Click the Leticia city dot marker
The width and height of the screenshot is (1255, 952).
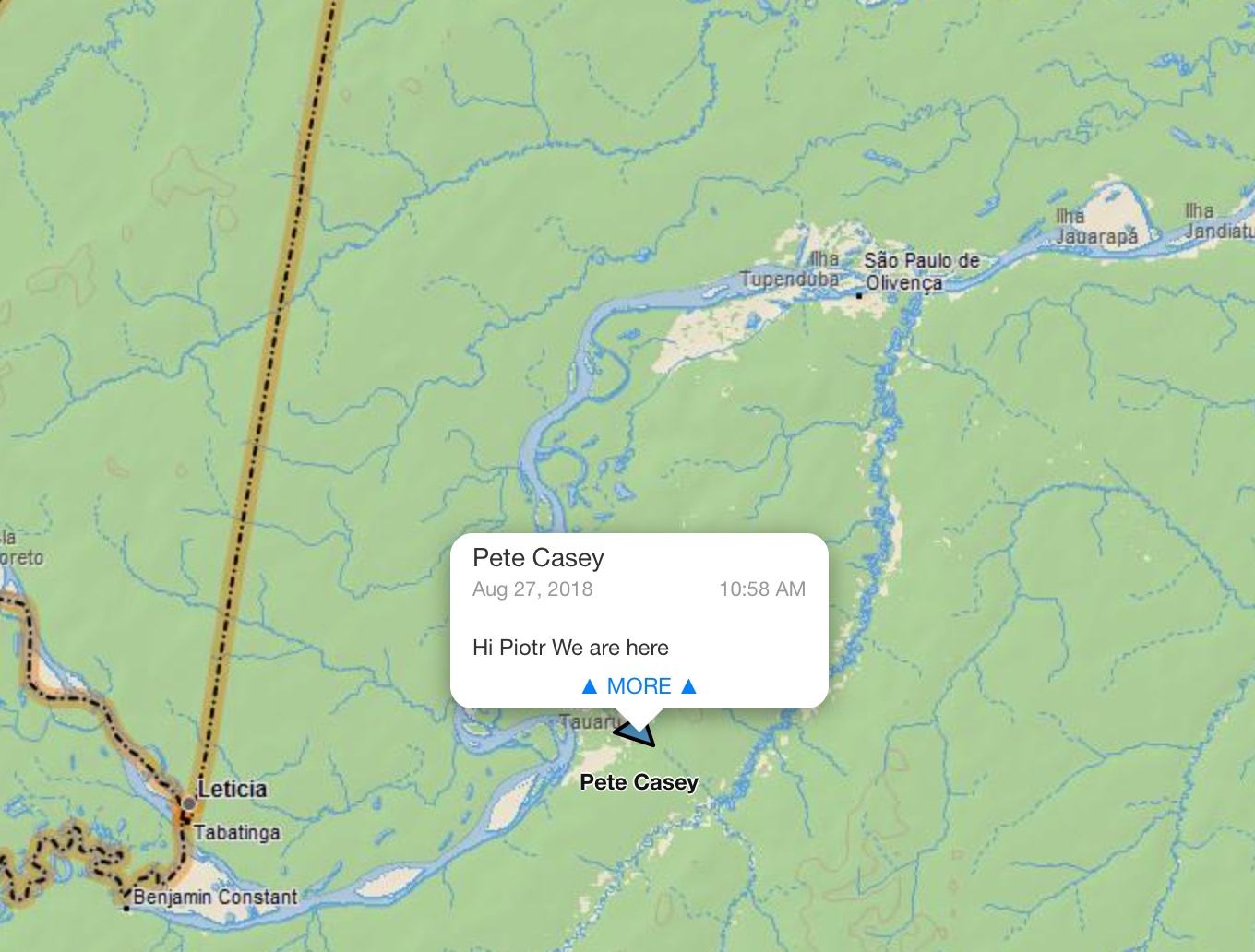pyautogui.click(x=189, y=803)
